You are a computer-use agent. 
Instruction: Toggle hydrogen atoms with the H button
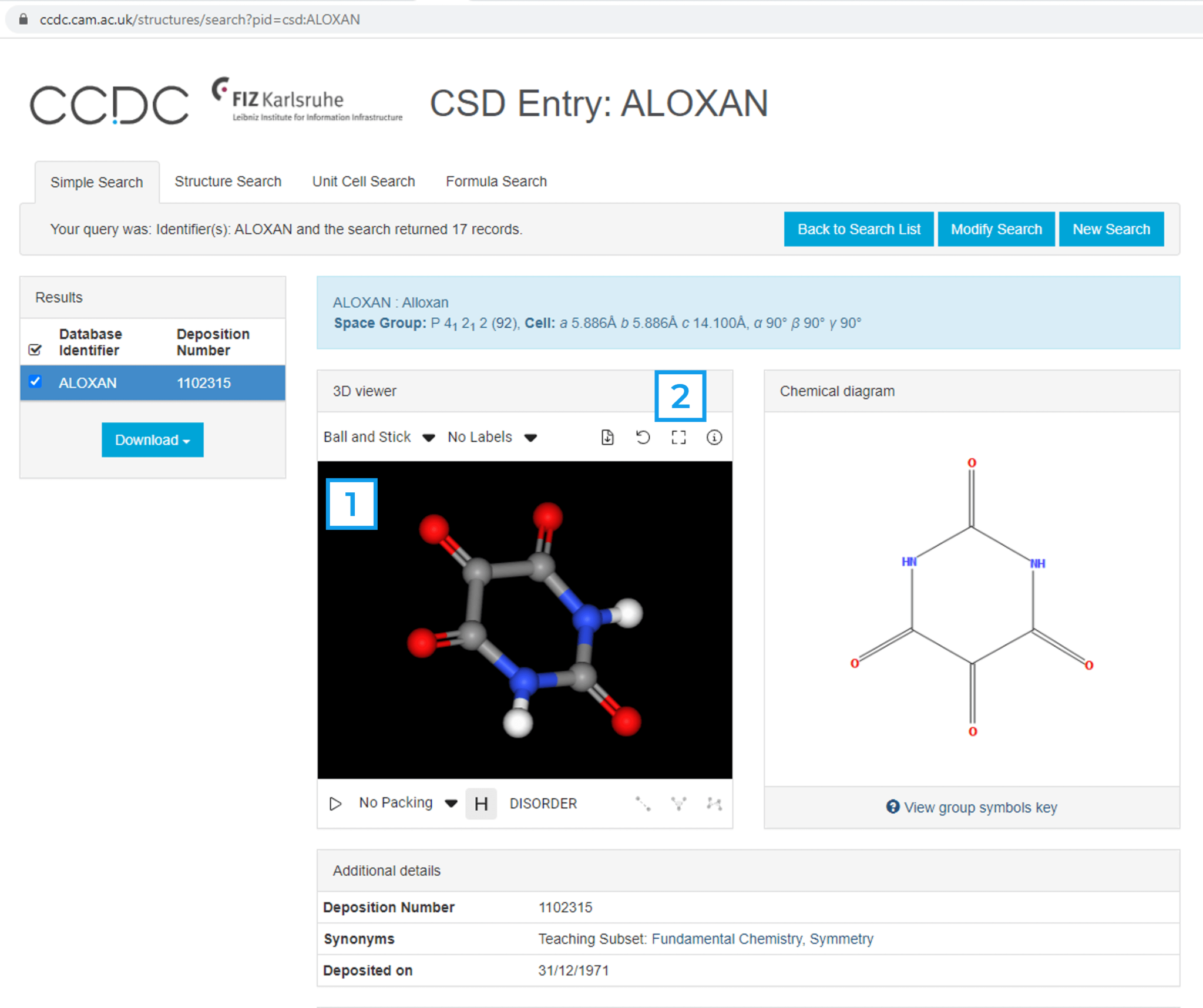(480, 804)
